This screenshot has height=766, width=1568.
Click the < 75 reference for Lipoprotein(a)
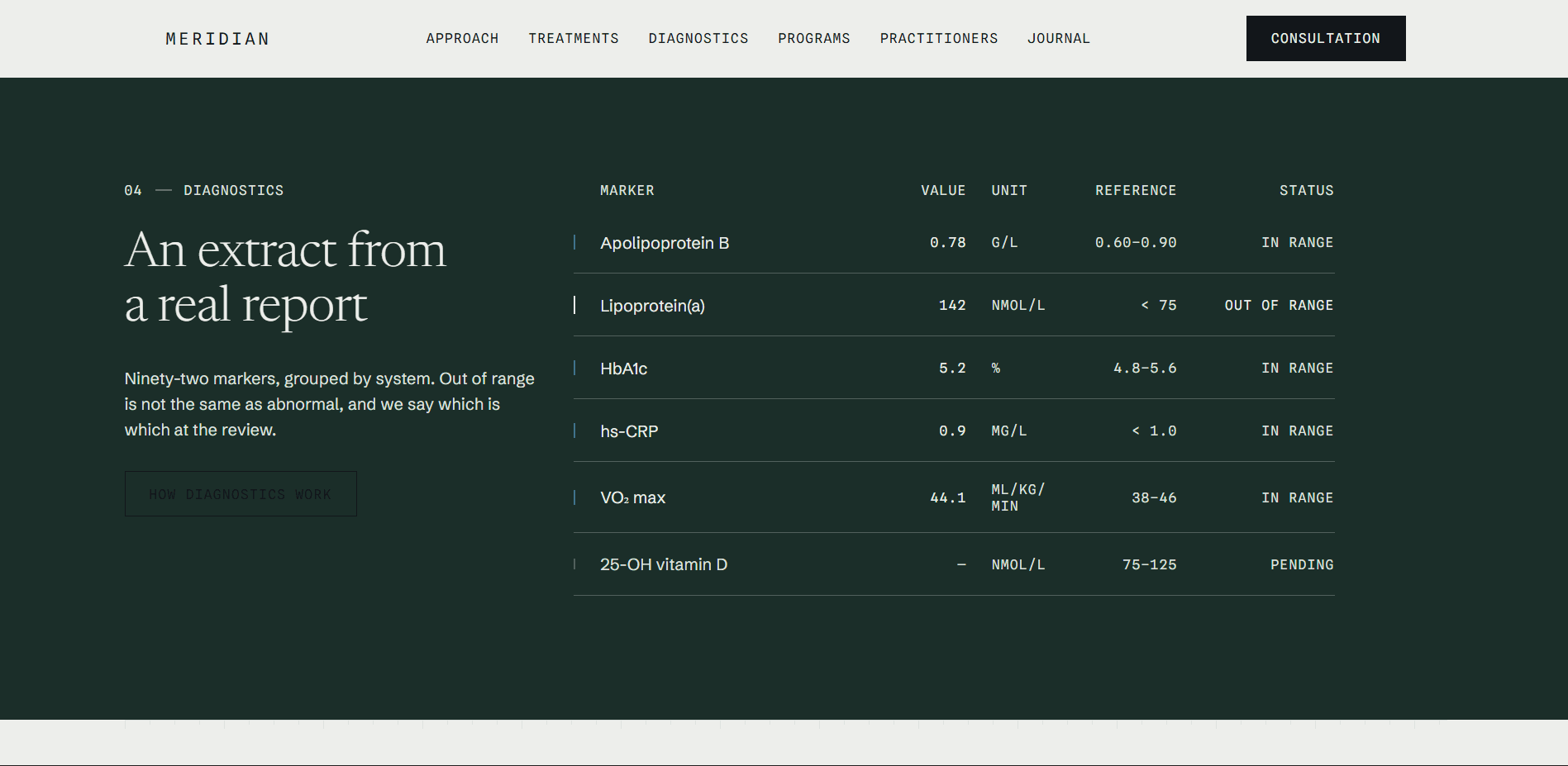pyautogui.click(x=1159, y=306)
